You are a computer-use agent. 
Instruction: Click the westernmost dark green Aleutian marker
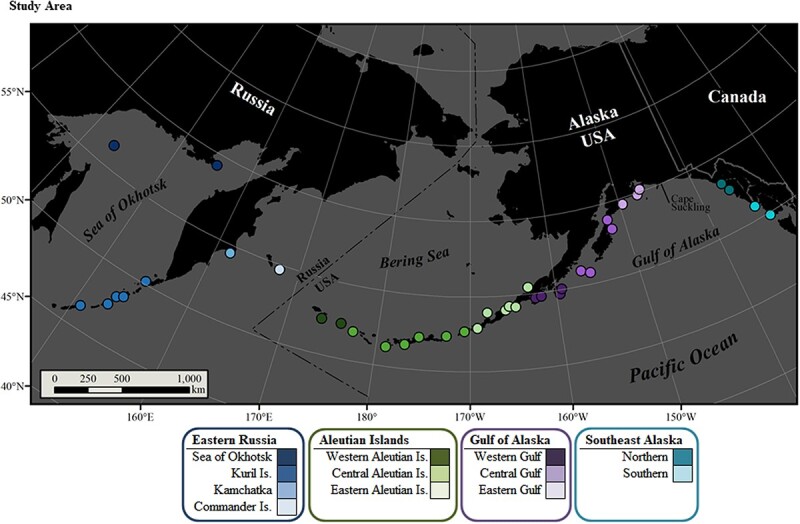pyautogui.click(x=321, y=318)
